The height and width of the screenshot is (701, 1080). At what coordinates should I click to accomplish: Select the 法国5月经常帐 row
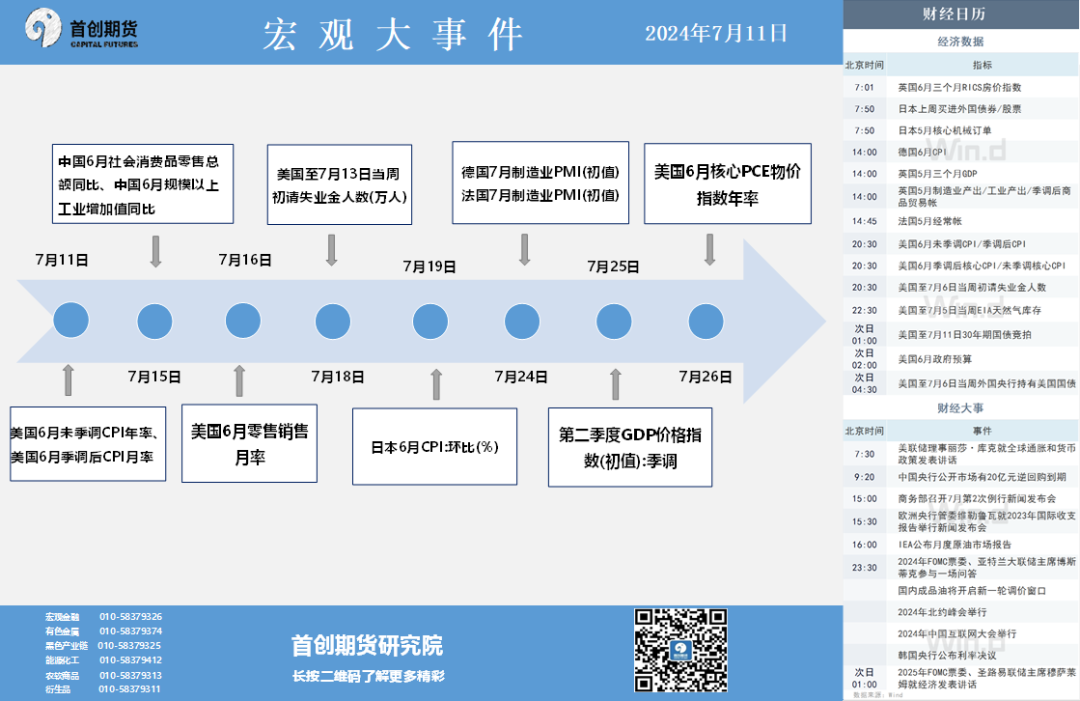point(961,221)
